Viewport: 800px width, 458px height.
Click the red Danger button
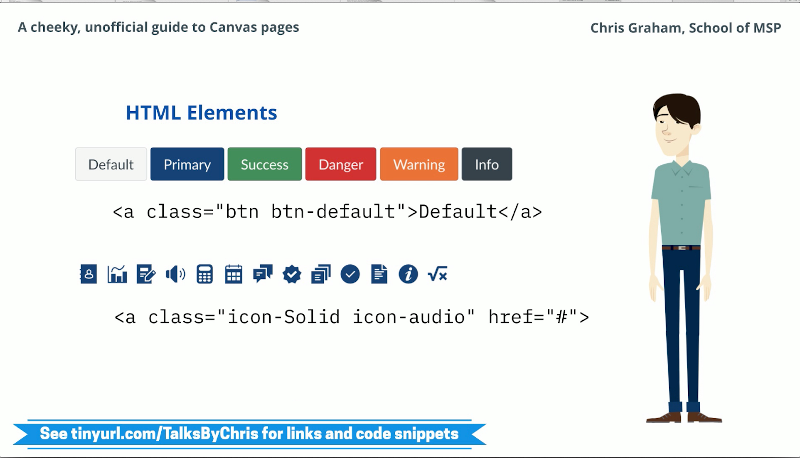341,165
